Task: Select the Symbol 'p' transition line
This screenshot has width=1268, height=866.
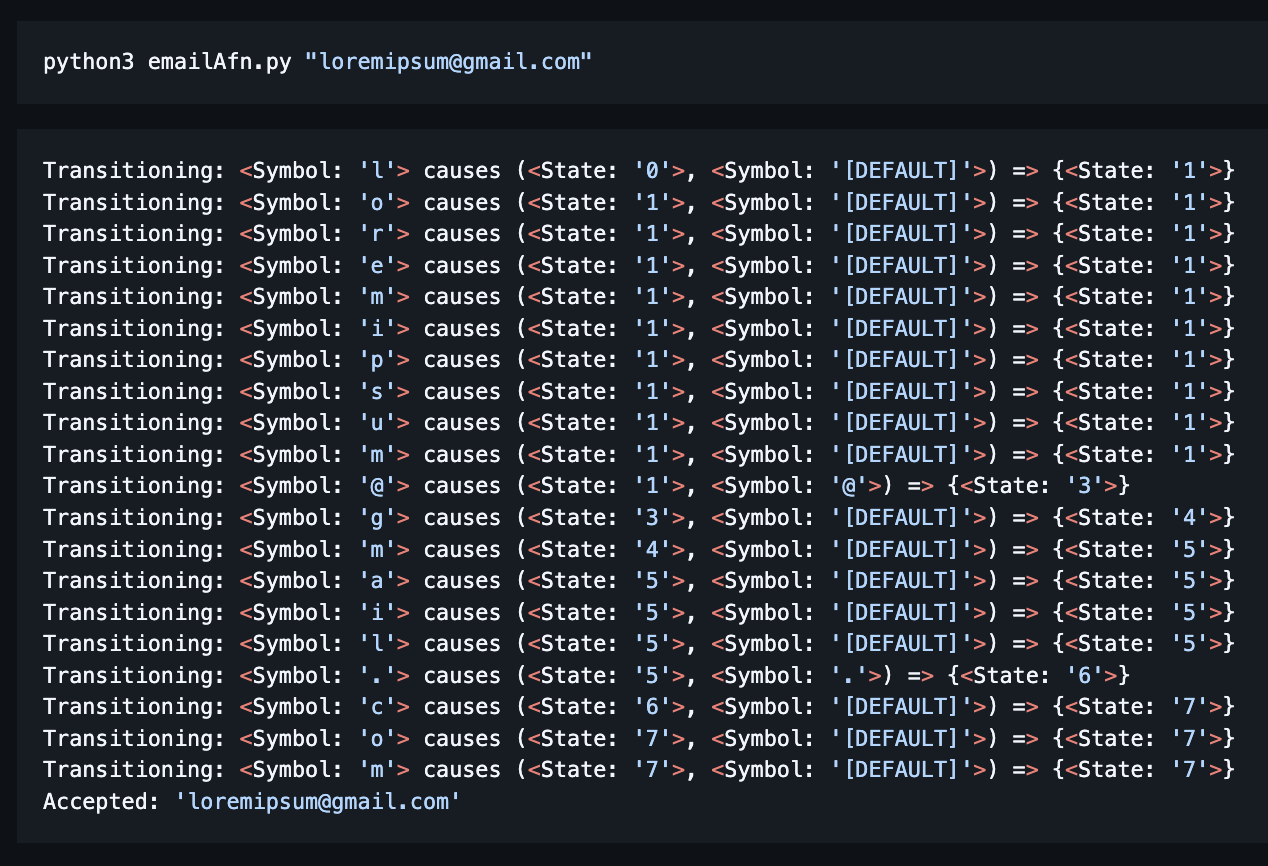Action: point(638,360)
